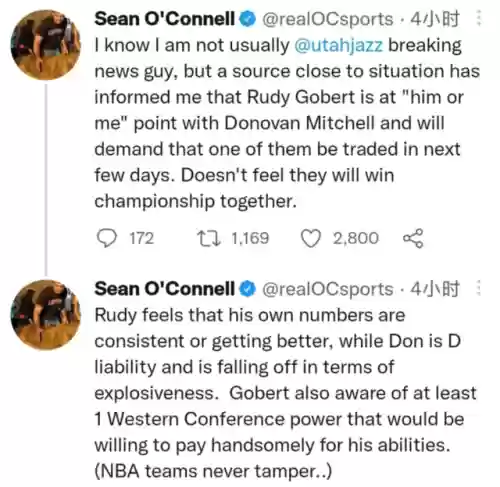This screenshot has width=500, height=487.
Task: Open Sean O'Connell name on second tweet
Action: click(165, 289)
